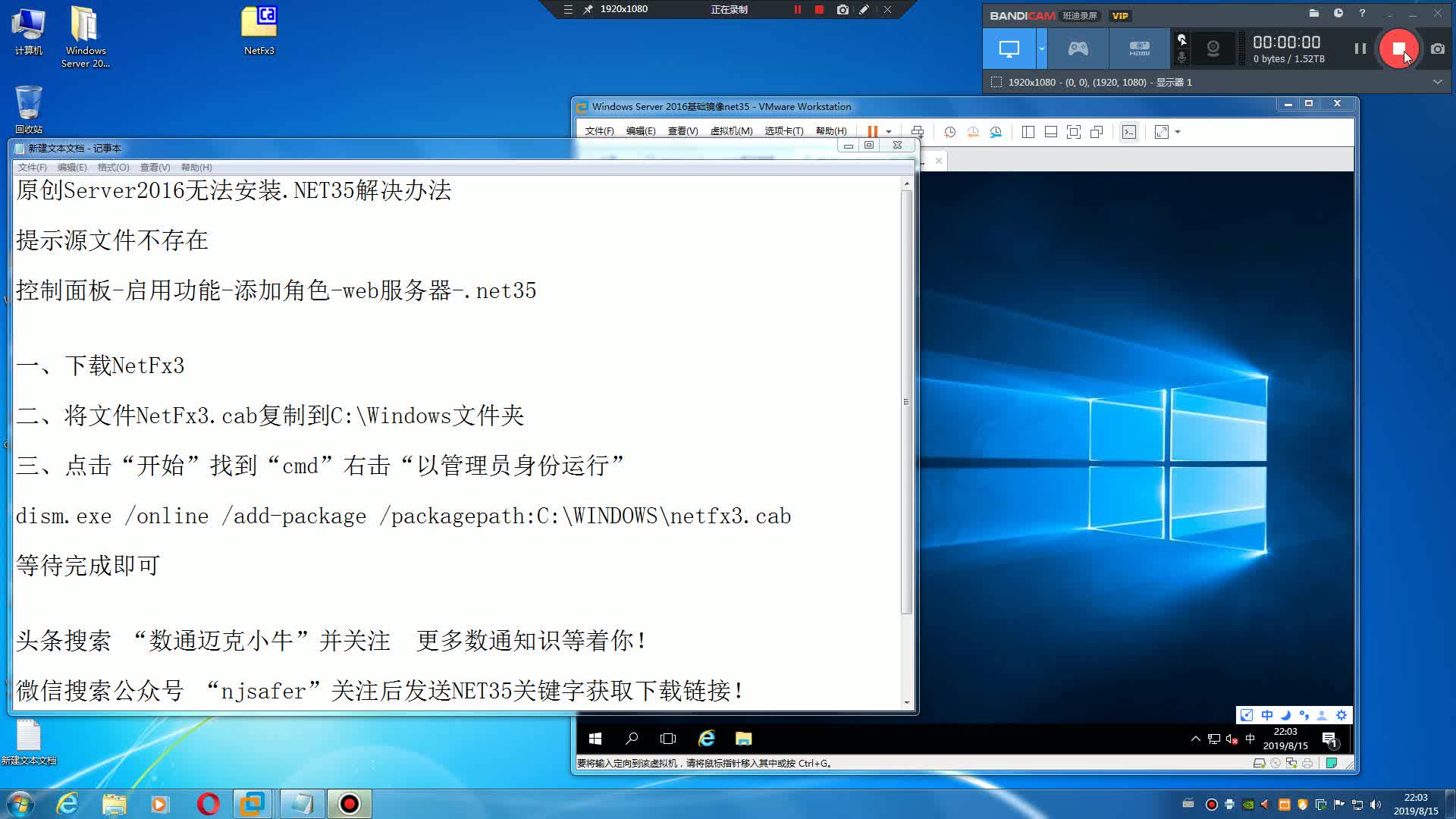The height and width of the screenshot is (819, 1456).
Task: Open Notepad's 查看(V) menu
Action: (155, 168)
